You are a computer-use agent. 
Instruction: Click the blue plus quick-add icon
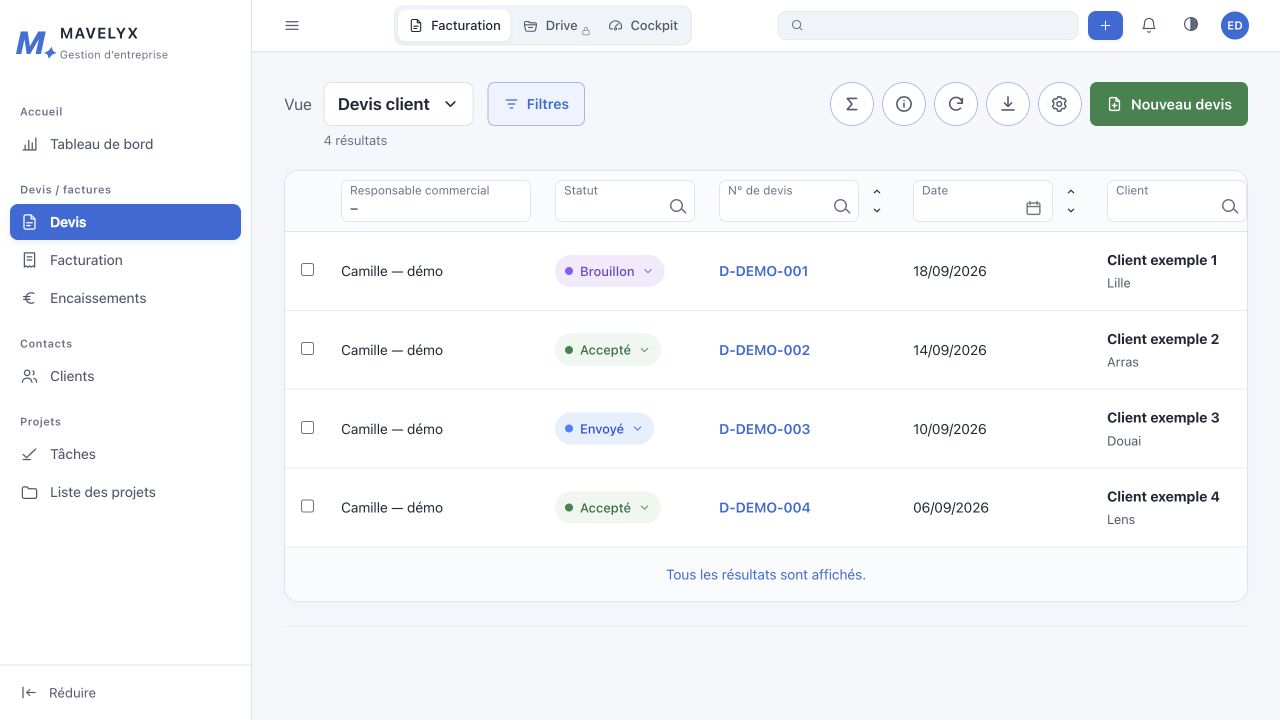[x=1105, y=26]
